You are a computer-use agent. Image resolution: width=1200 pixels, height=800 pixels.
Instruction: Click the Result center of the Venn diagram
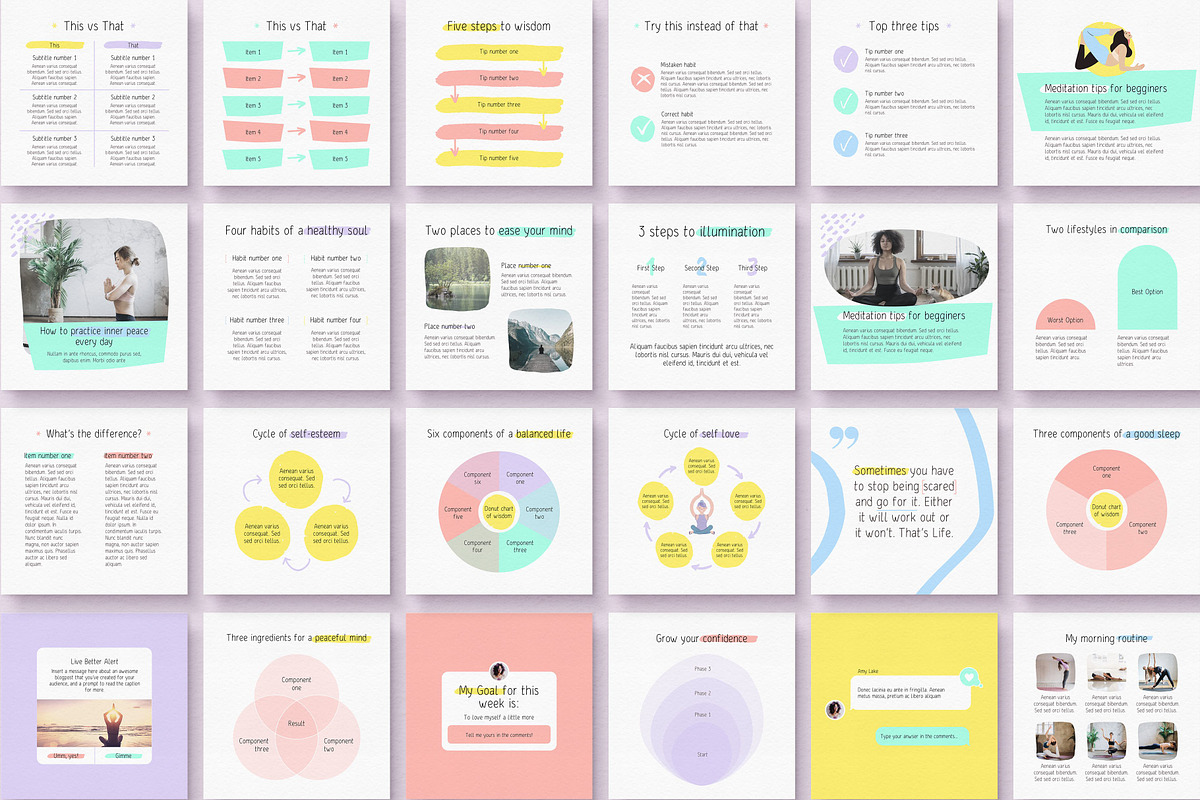coord(297,720)
